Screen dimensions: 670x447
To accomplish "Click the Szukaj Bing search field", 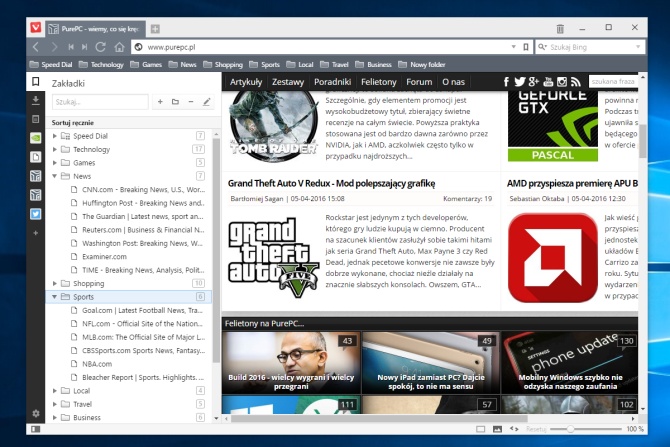I will 590,47.
